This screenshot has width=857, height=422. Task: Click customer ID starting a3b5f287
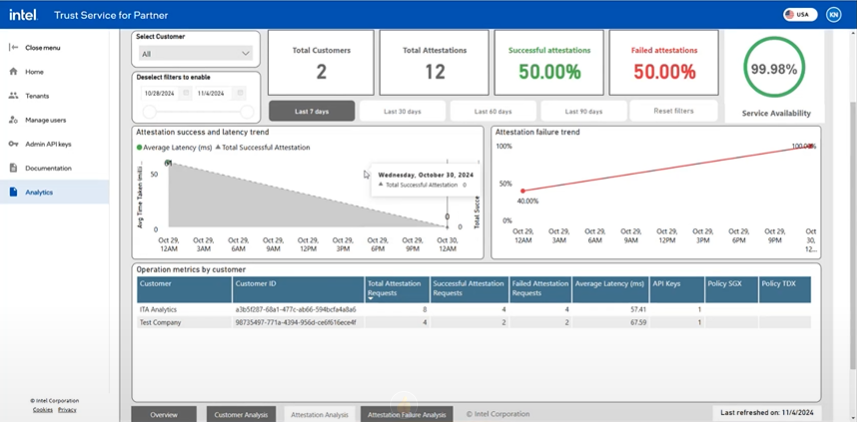[x=296, y=309]
